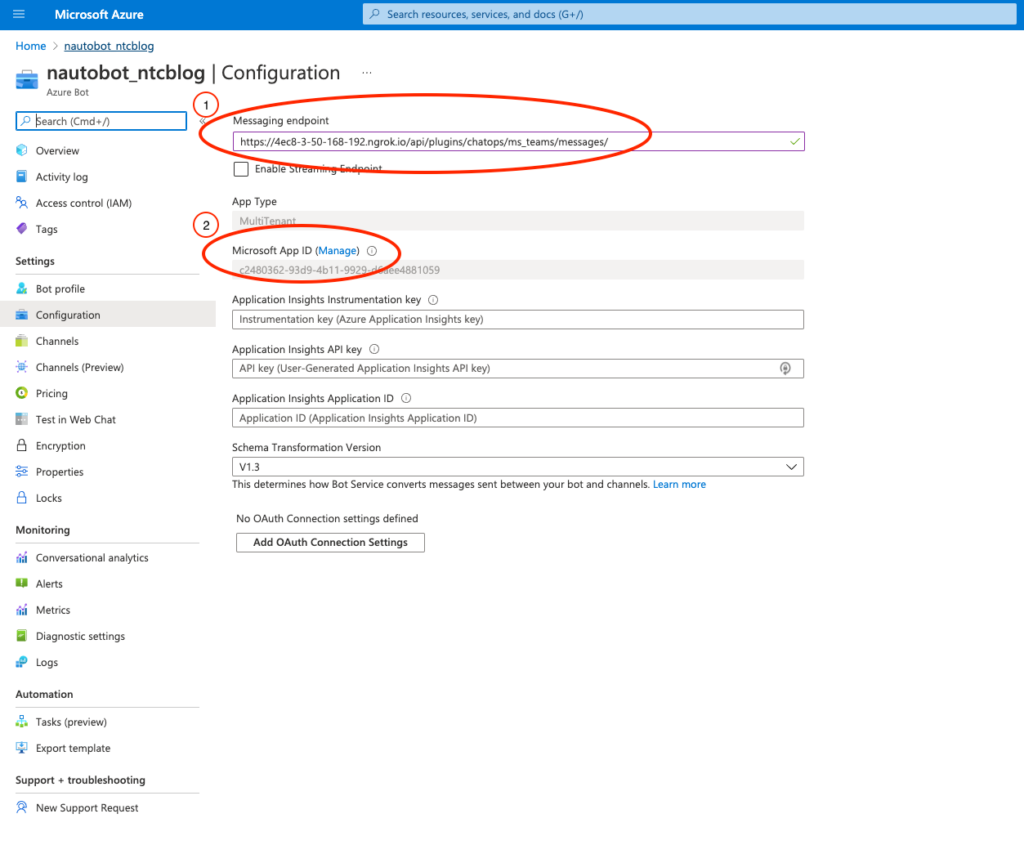Click the top search resources, services, docs bar
This screenshot has height=854, width=1024.
(x=690, y=14)
